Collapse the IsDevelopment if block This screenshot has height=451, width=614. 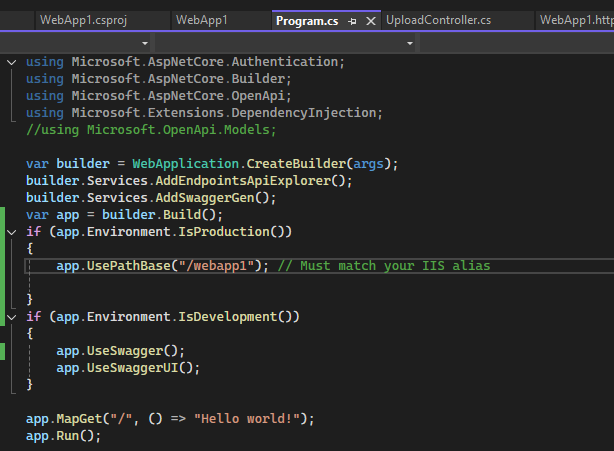click(12, 317)
